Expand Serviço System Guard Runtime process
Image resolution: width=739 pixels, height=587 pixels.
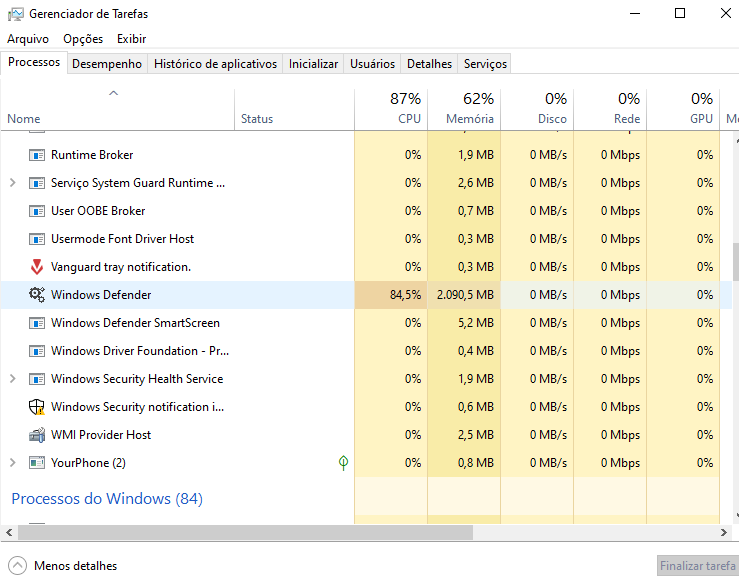point(13,183)
